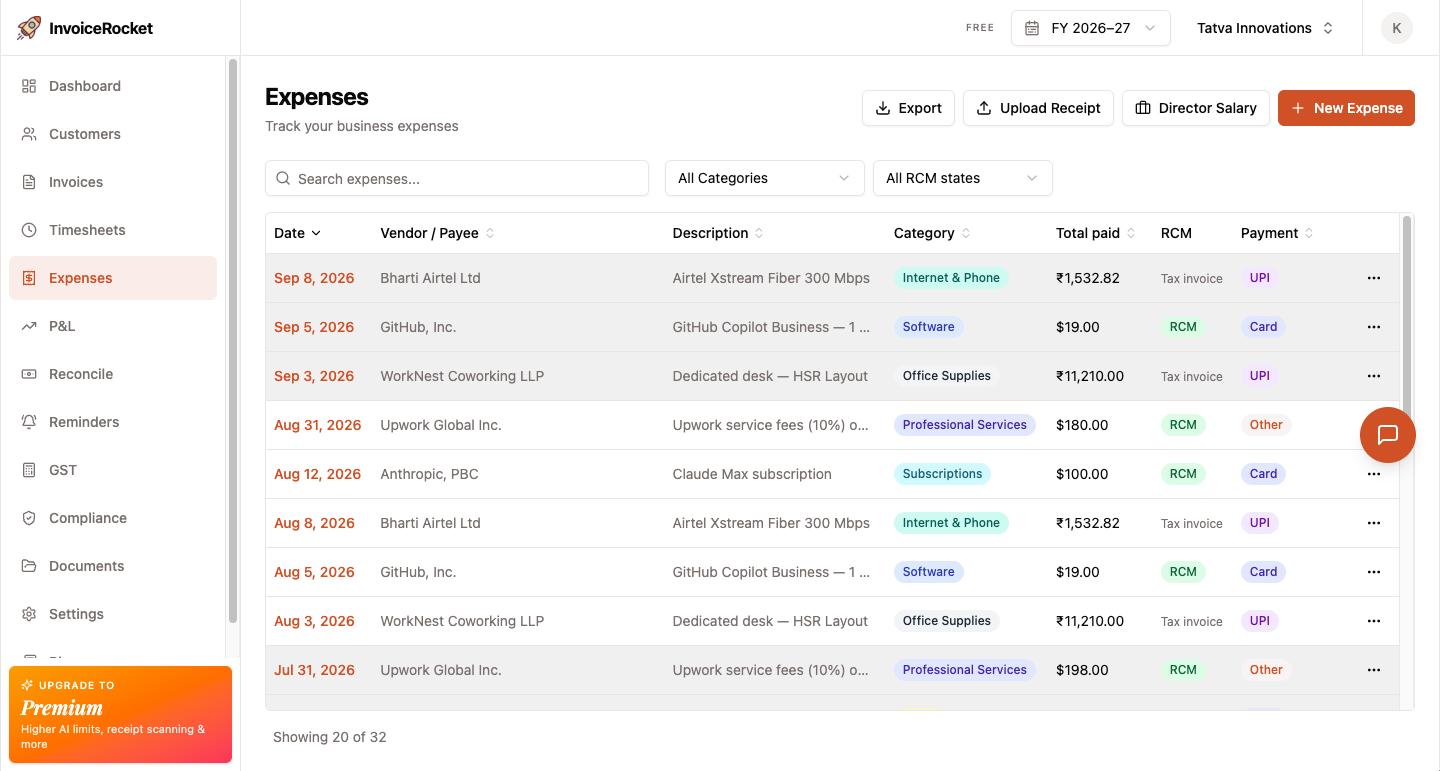Sort by Total paid column

tap(1096, 233)
